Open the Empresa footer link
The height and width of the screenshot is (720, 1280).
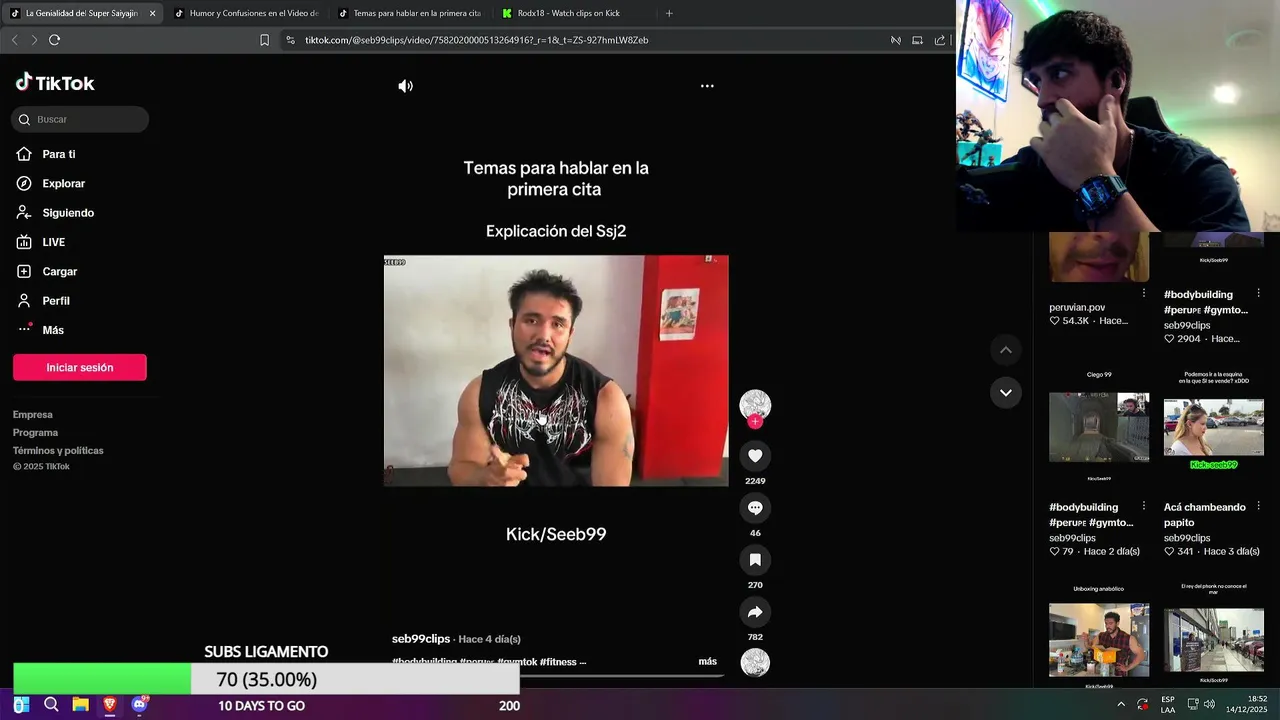(33, 414)
